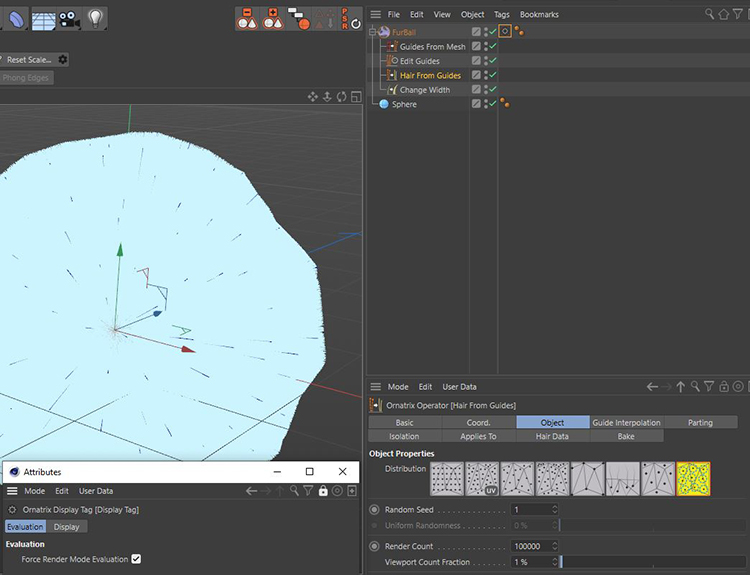Viewport: 750px width, 575px height.
Task: Switch to the Guide Interpolation tab
Action: [x=626, y=422]
